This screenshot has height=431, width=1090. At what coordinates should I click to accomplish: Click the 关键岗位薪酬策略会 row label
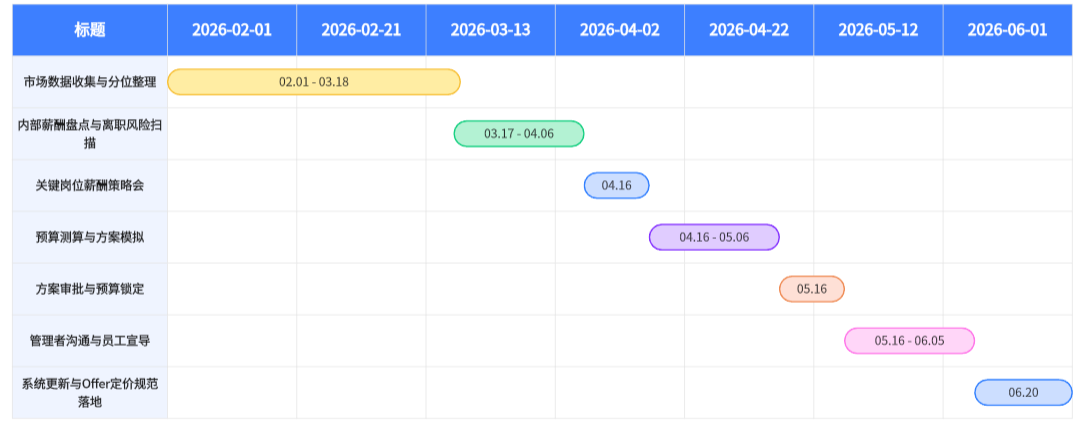[90, 186]
